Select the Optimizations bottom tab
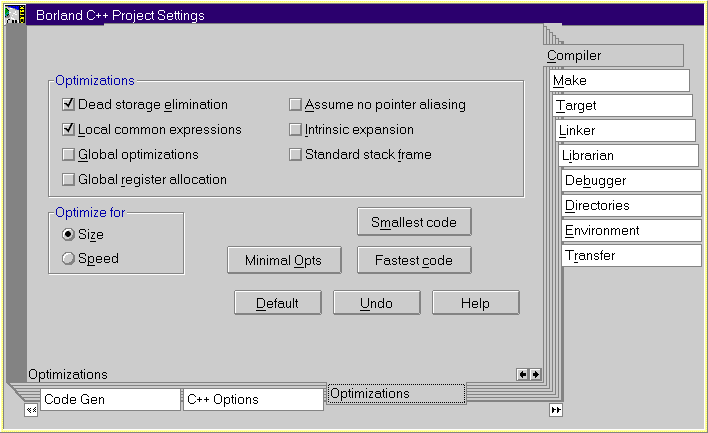This screenshot has height=433, width=708. click(396, 394)
